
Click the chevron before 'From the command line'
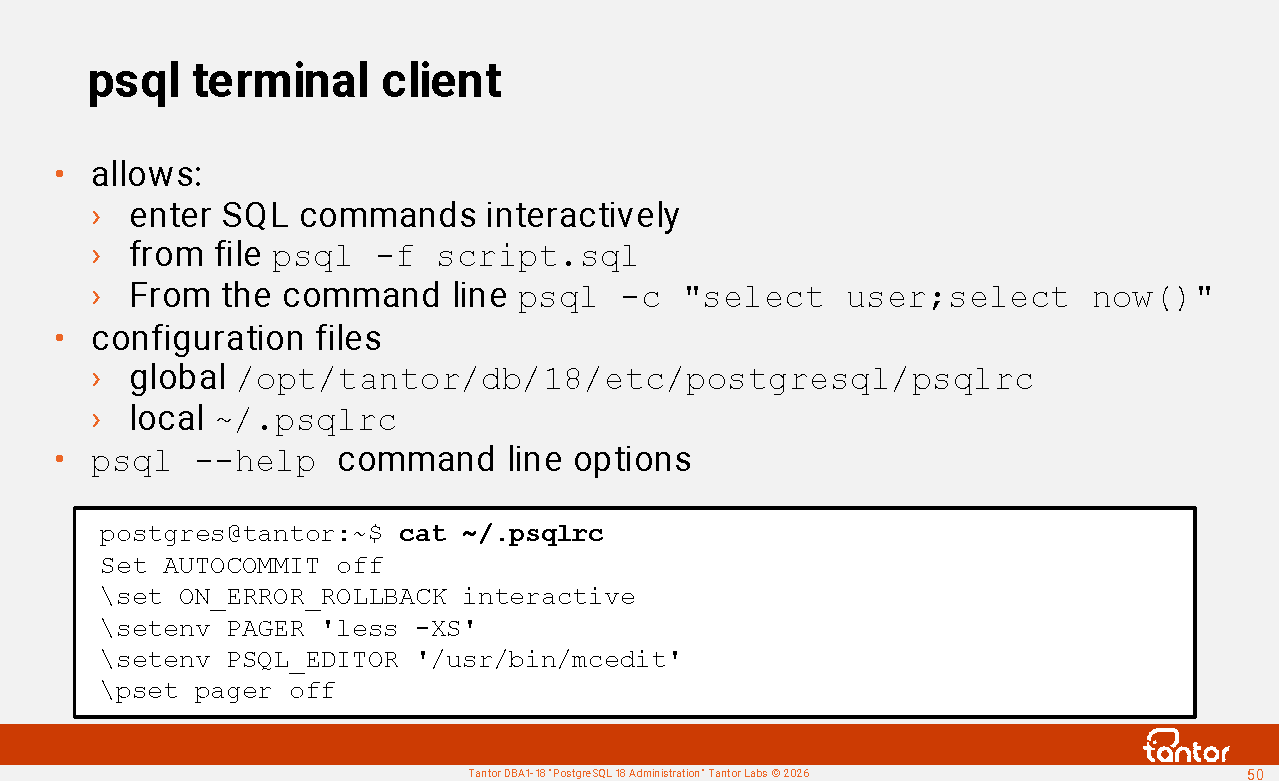(96, 297)
